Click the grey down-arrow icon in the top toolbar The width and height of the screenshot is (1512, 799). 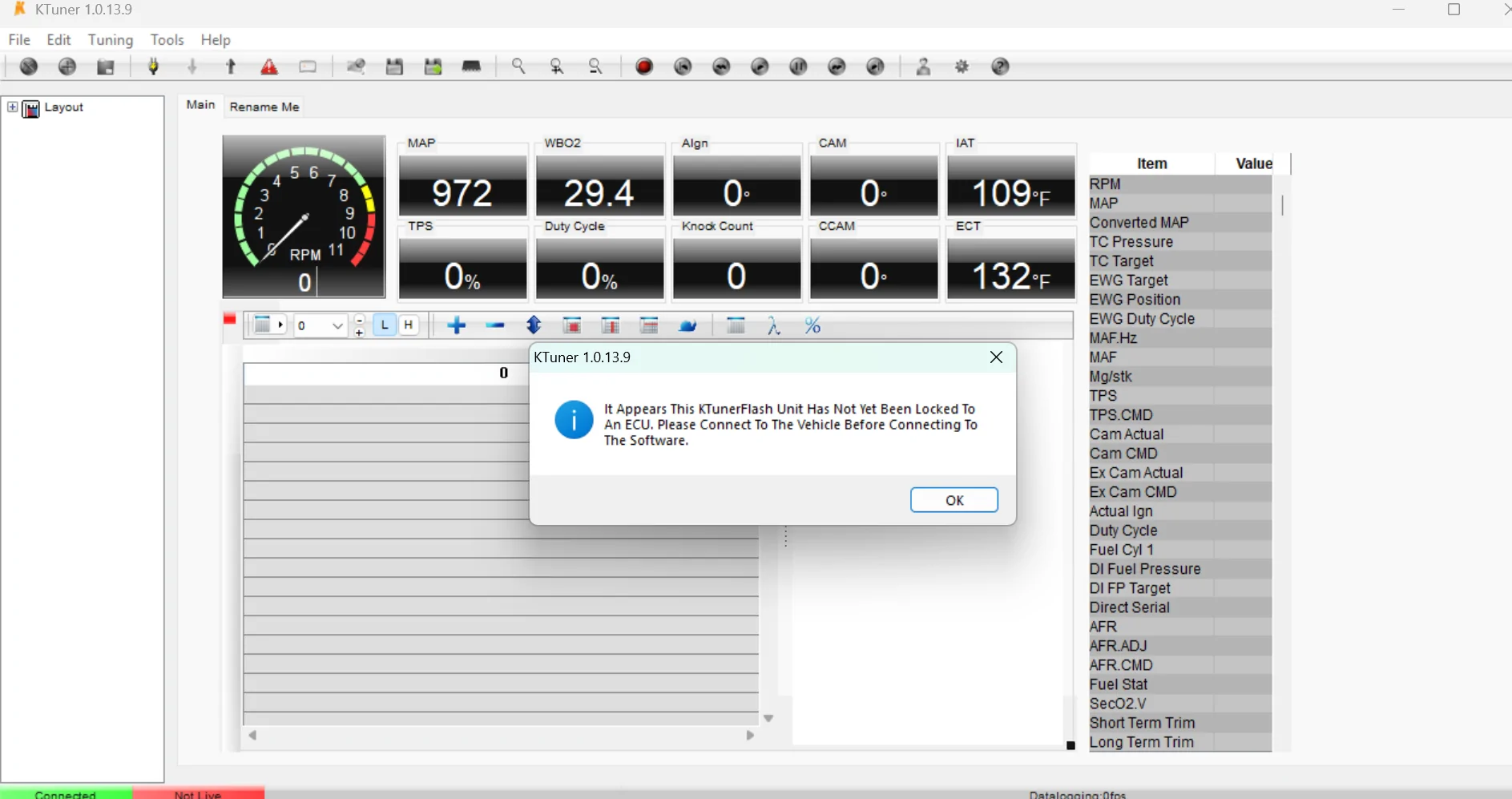pos(192,67)
